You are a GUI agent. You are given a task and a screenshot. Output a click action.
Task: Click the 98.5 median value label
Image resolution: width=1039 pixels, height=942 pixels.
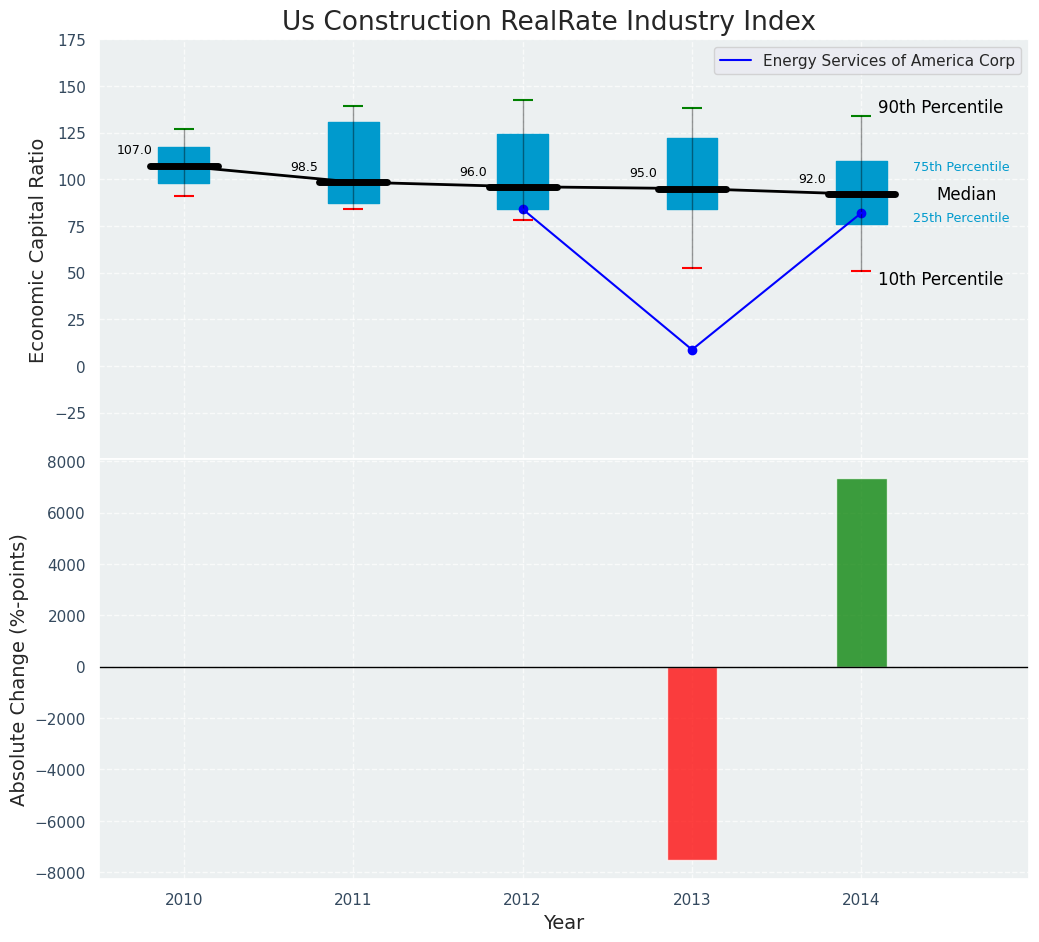(304, 168)
